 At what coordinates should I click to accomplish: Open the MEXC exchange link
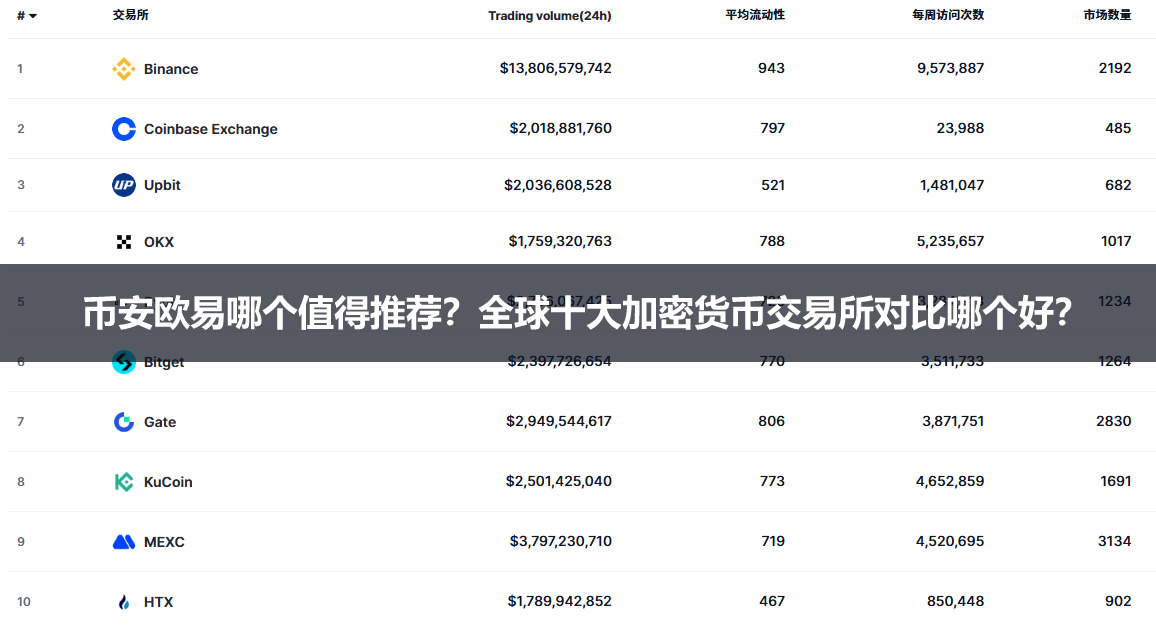(x=164, y=542)
